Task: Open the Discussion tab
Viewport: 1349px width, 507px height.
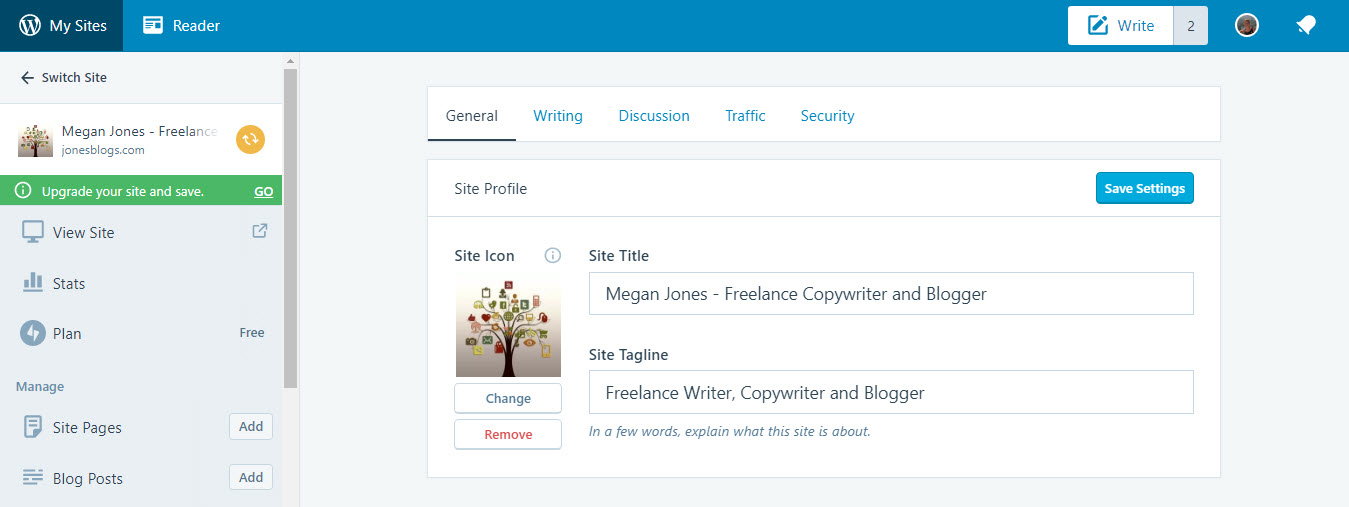Action: (x=654, y=116)
